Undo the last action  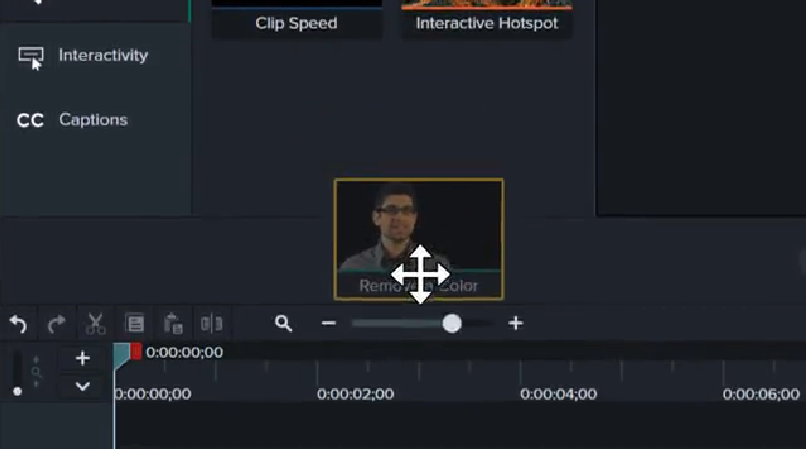18,324
